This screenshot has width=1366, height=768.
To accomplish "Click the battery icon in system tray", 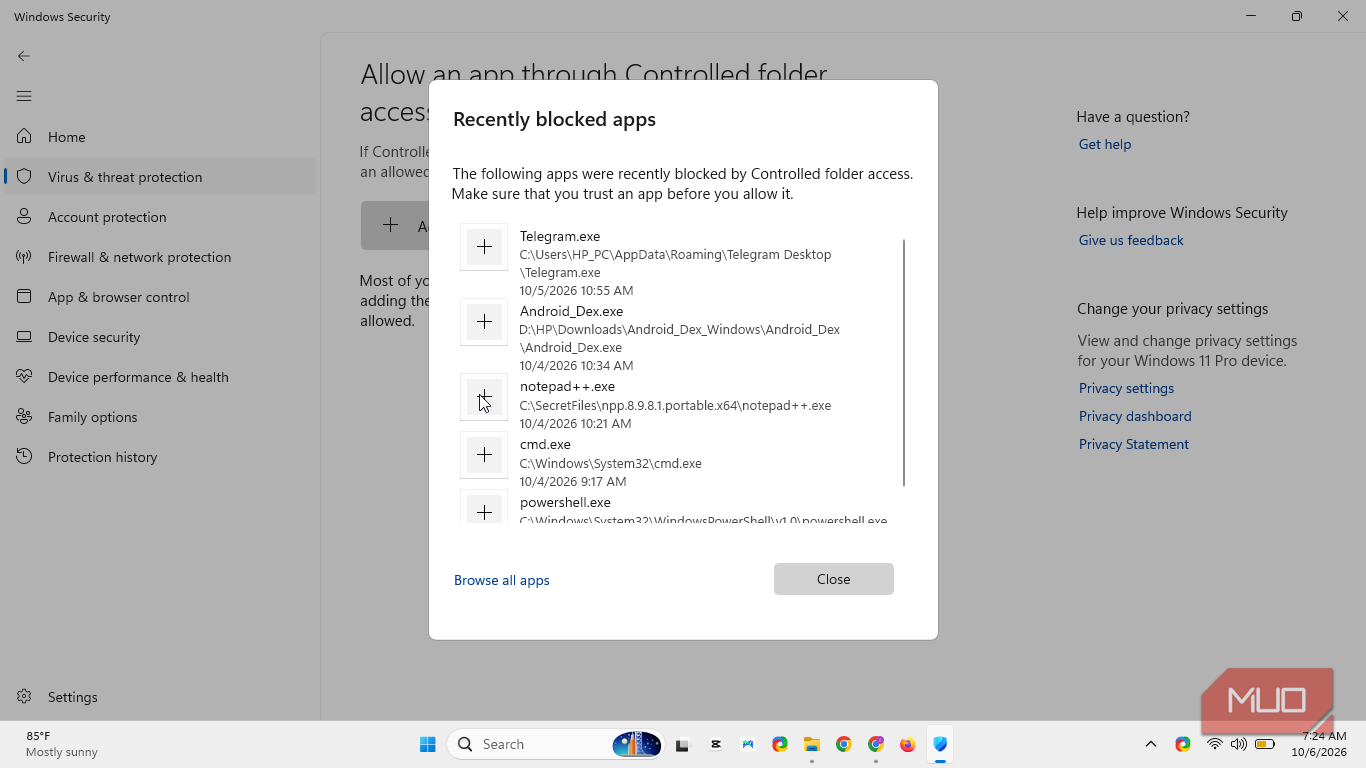I will point(1265,744).
